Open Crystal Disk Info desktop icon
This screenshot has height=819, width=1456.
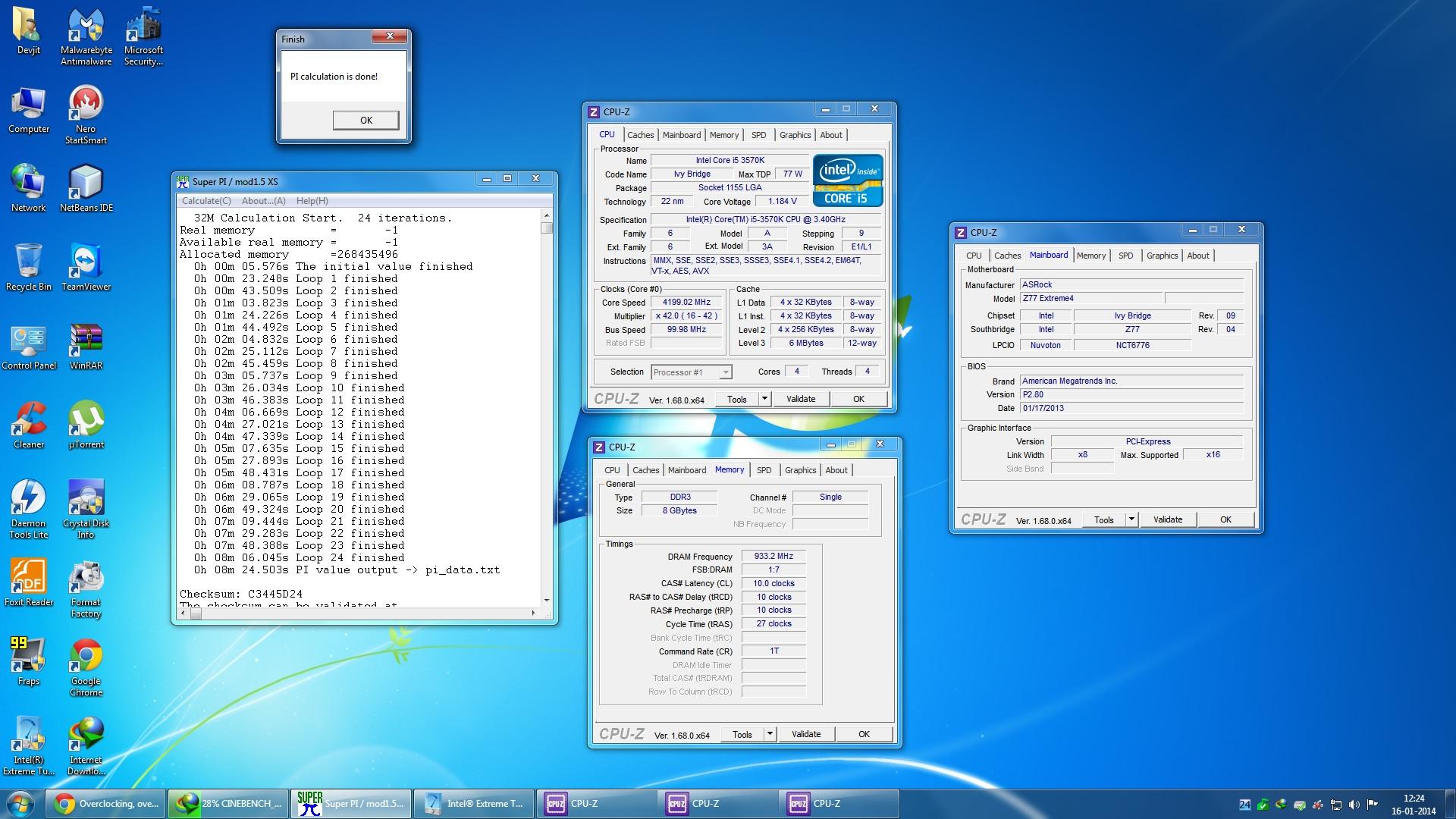[86, 509]
